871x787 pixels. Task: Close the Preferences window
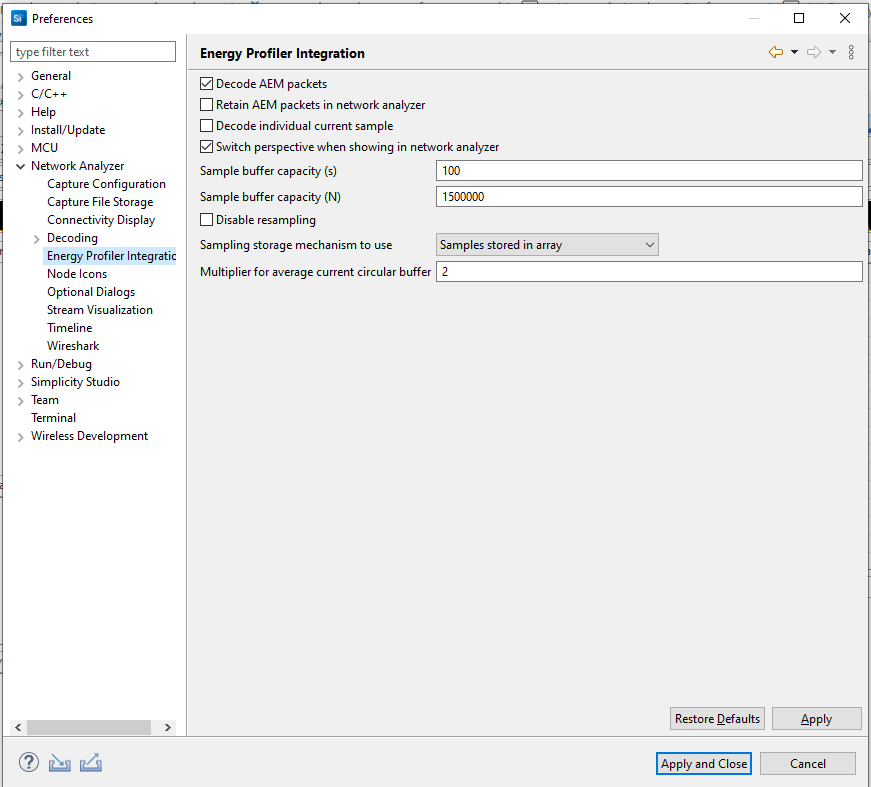(x=845, y=18)
